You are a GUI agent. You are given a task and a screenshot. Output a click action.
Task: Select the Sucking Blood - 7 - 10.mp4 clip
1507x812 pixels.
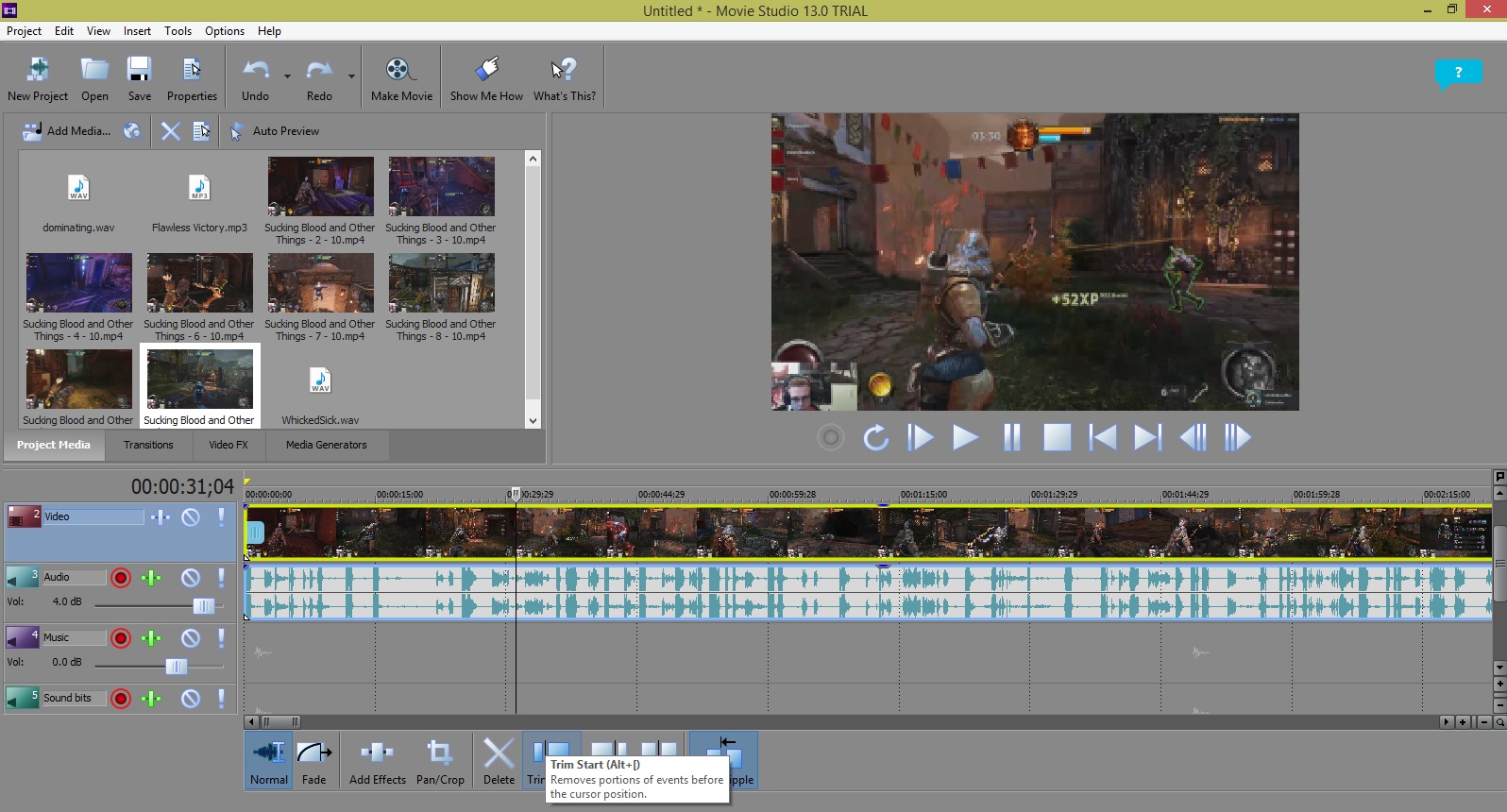(320, 297)
